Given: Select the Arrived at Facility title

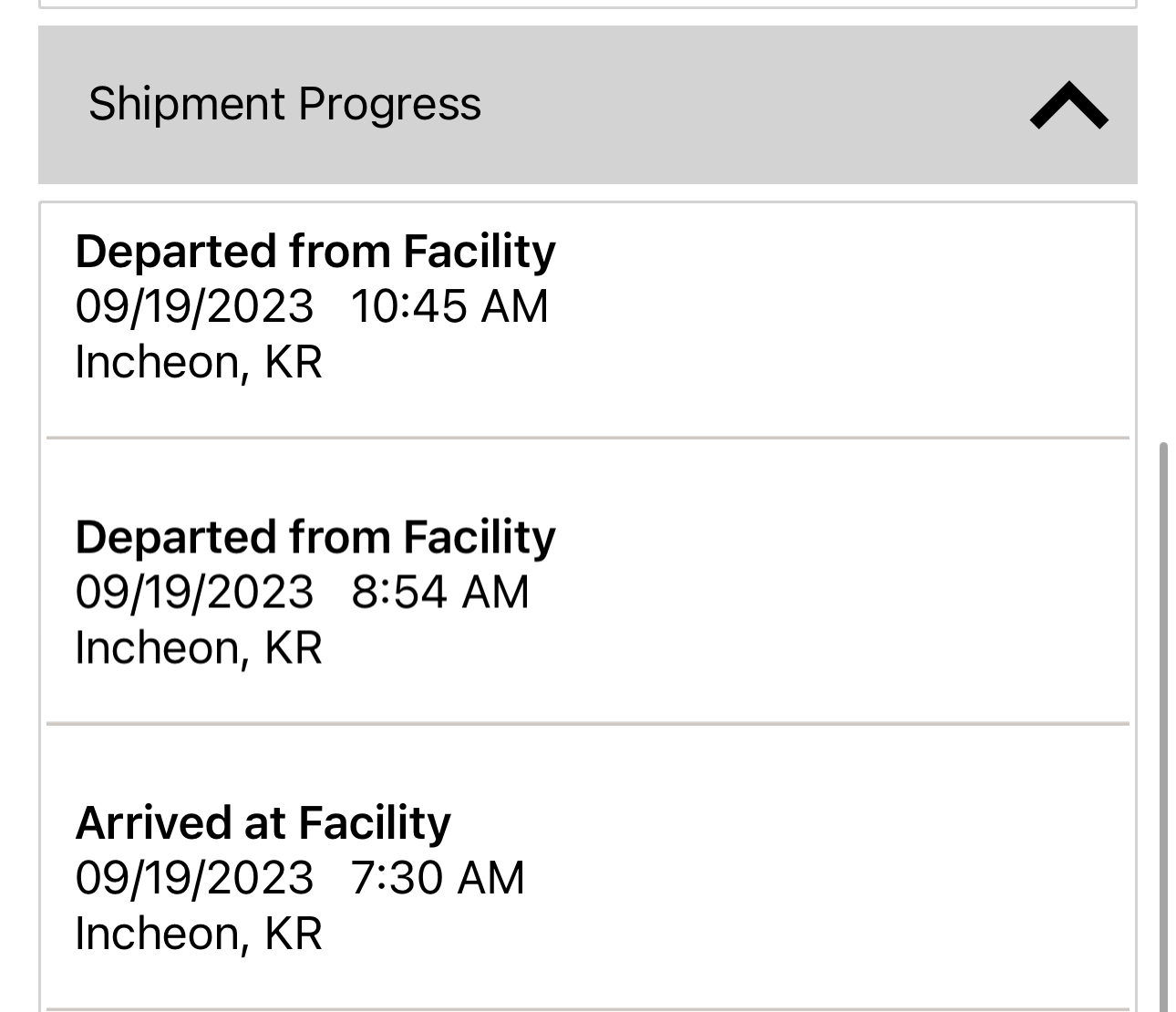Looking at the screenshot, I should 263,822.
